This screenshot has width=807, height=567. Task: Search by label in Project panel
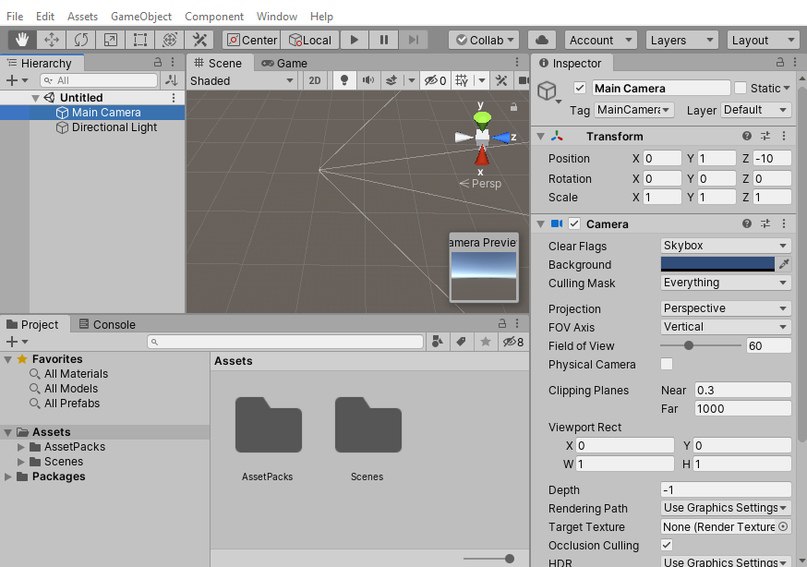tap(461, 342)
